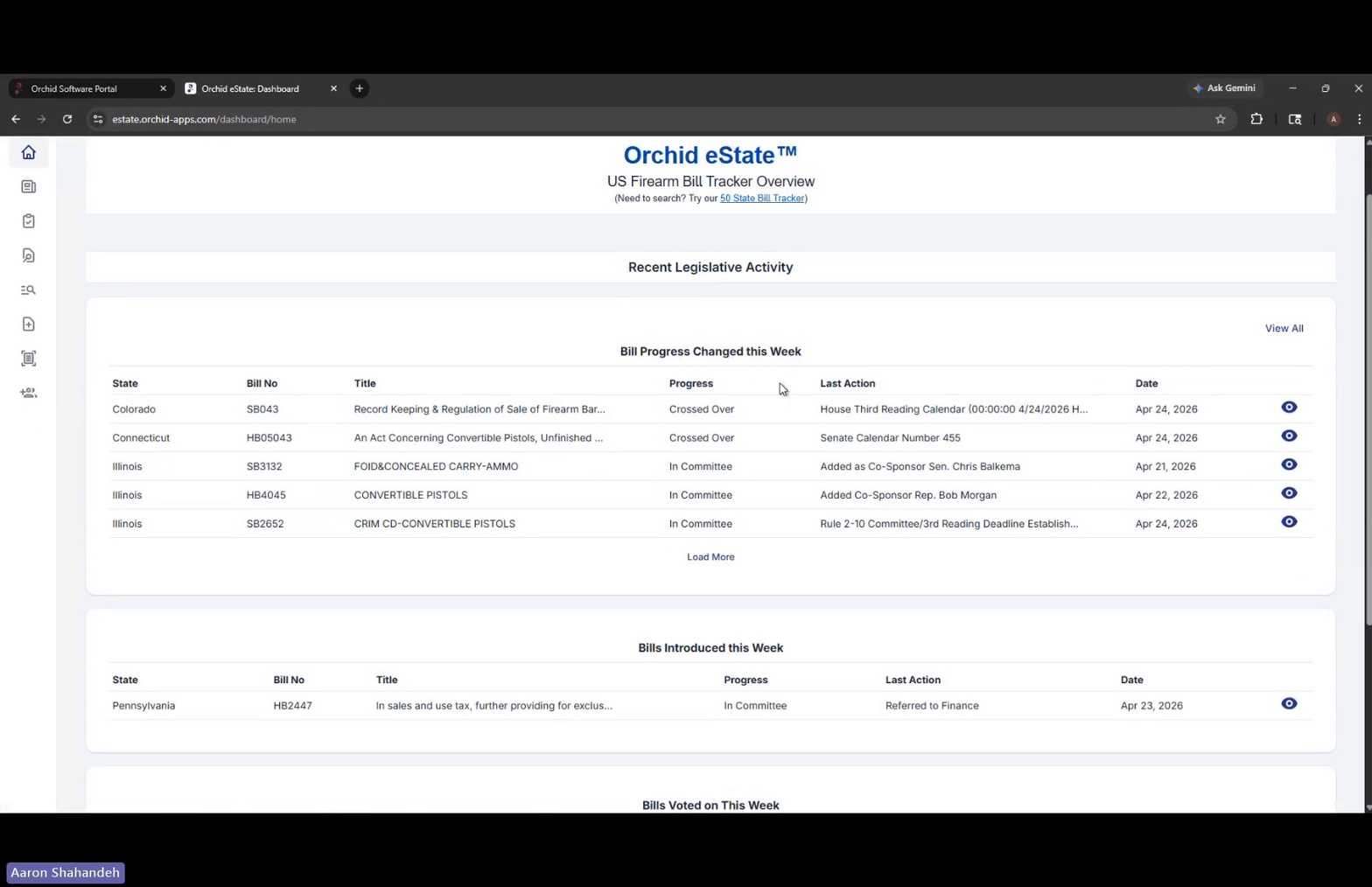Close the Orchid Software Portal tab
The image size is (1372, 887).
pyautogui.click(x=163, y=88)
